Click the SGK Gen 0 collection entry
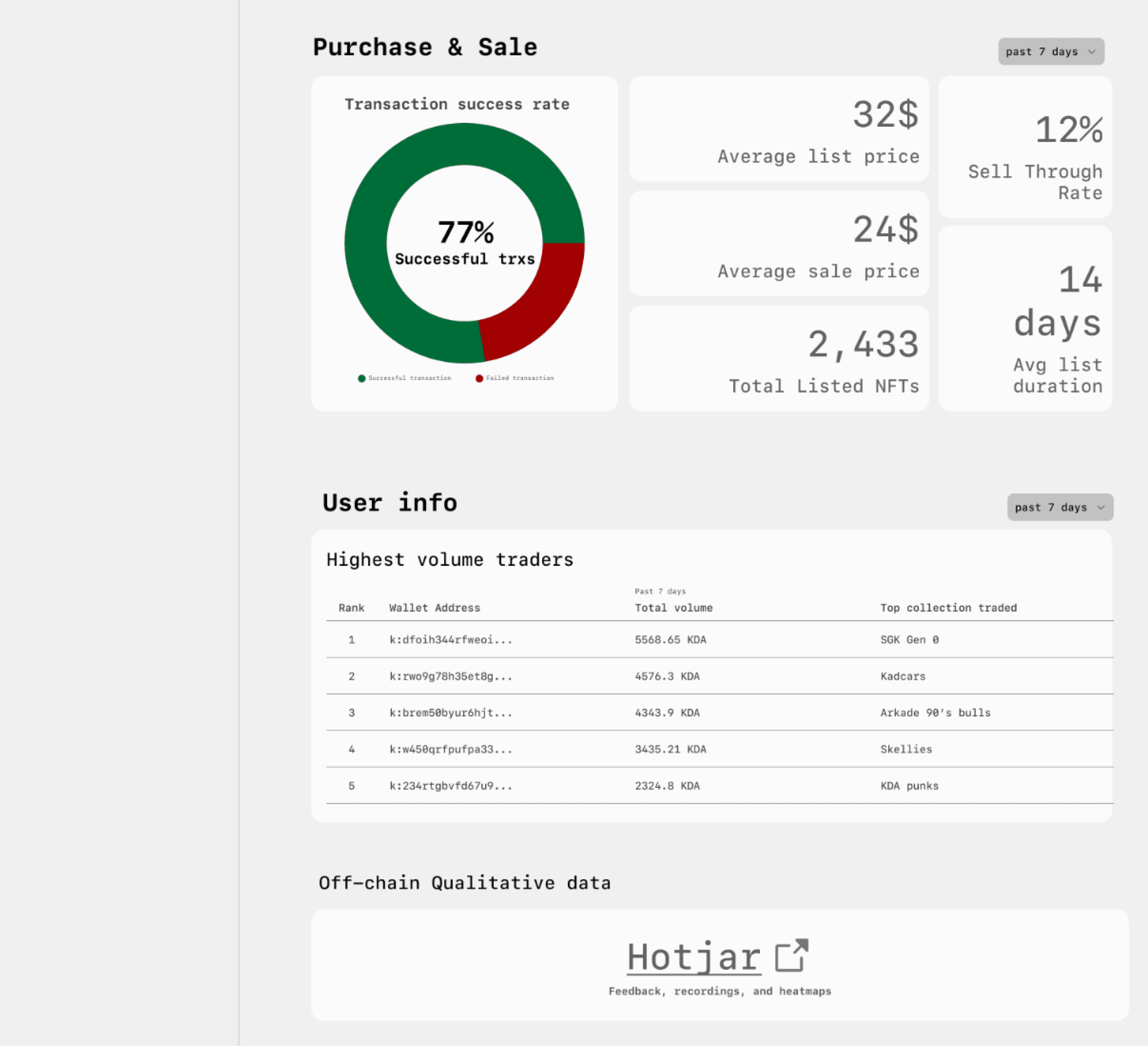 click(909, 640)
